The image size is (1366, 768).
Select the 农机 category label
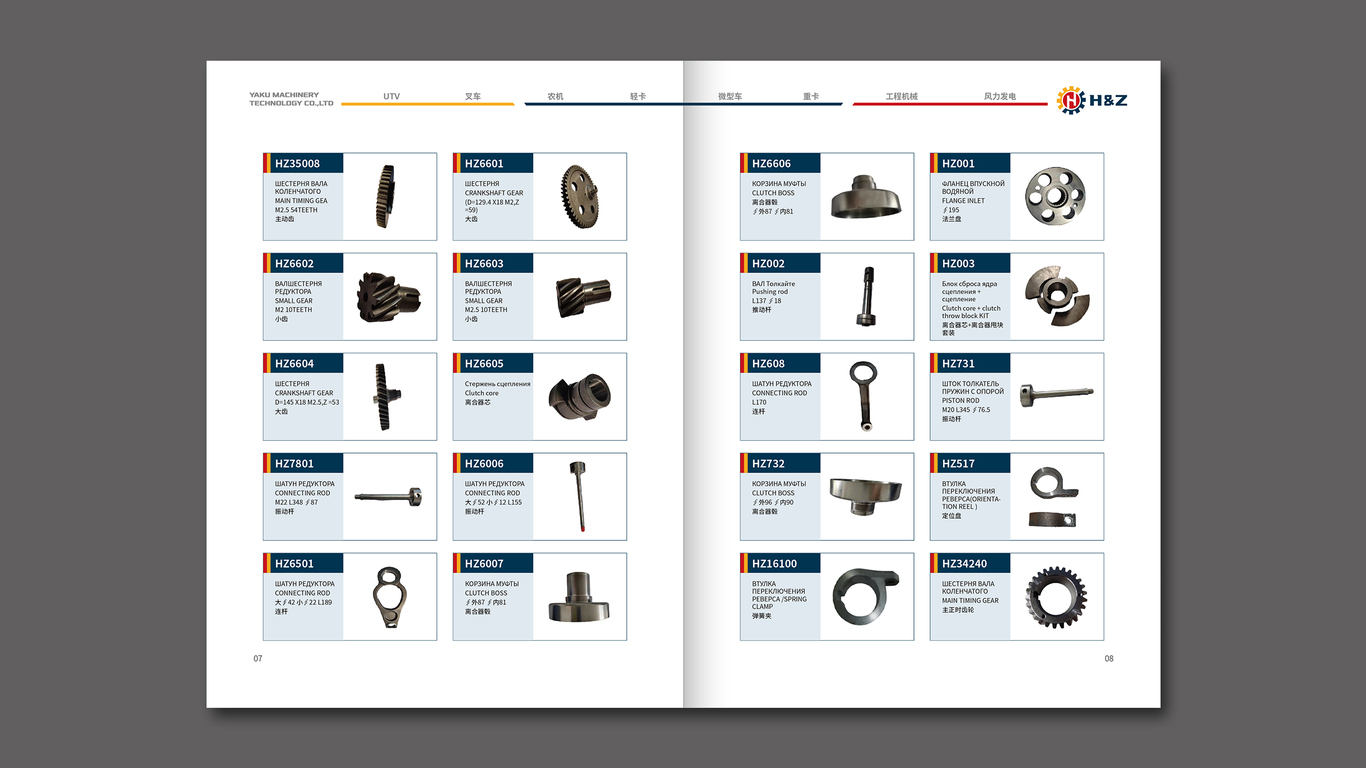click(x=555, y=97)
